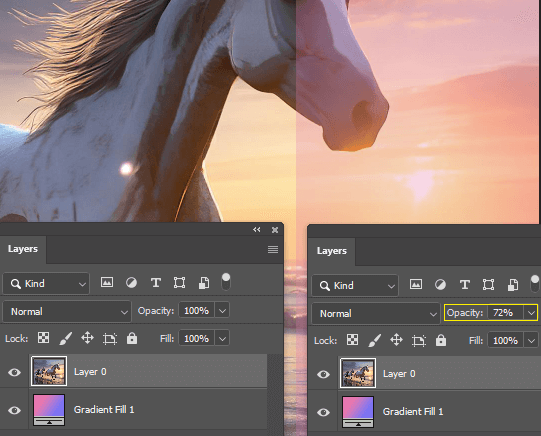The width and height of the screenshot is (541, 436).
Task: Open Normal blend mode dropdown in left panel
Action: (67, 311)
